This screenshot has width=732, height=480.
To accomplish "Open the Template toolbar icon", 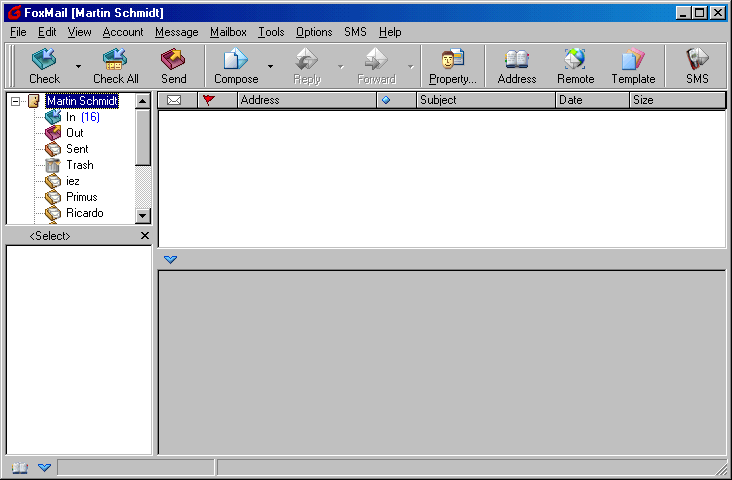I will click(x=633, y=59).
